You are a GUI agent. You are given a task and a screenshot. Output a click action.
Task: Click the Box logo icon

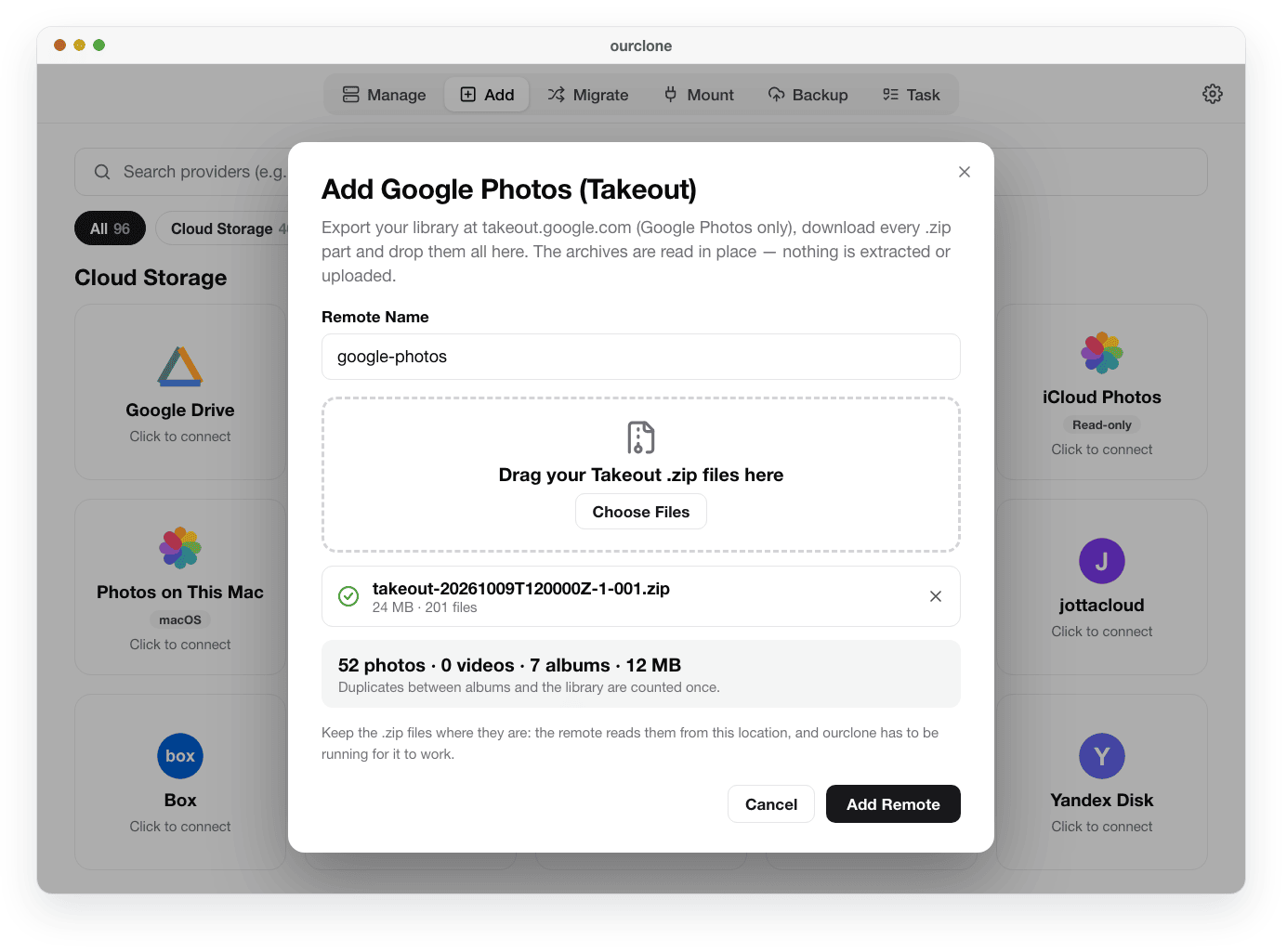(180, 756)
